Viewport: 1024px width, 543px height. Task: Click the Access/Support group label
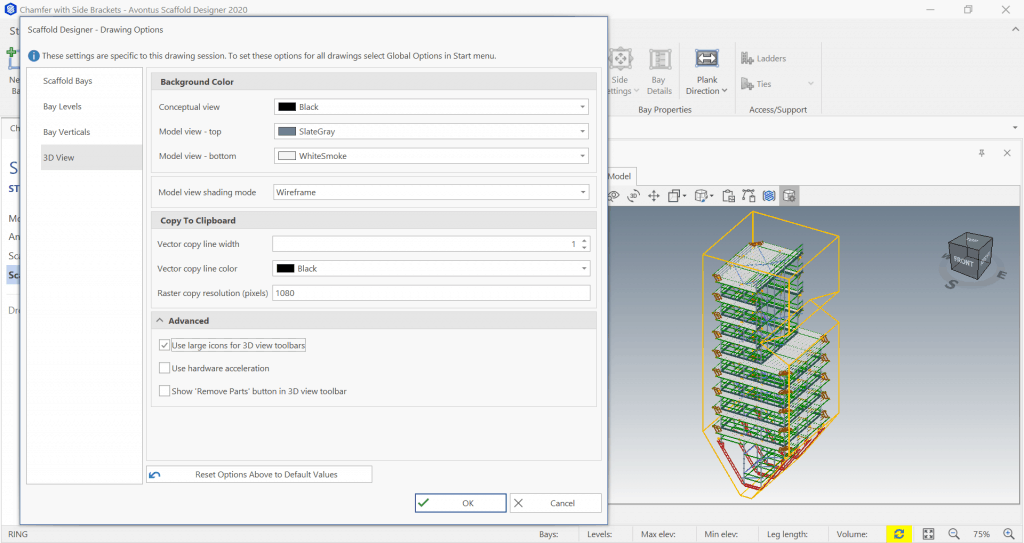778,110
